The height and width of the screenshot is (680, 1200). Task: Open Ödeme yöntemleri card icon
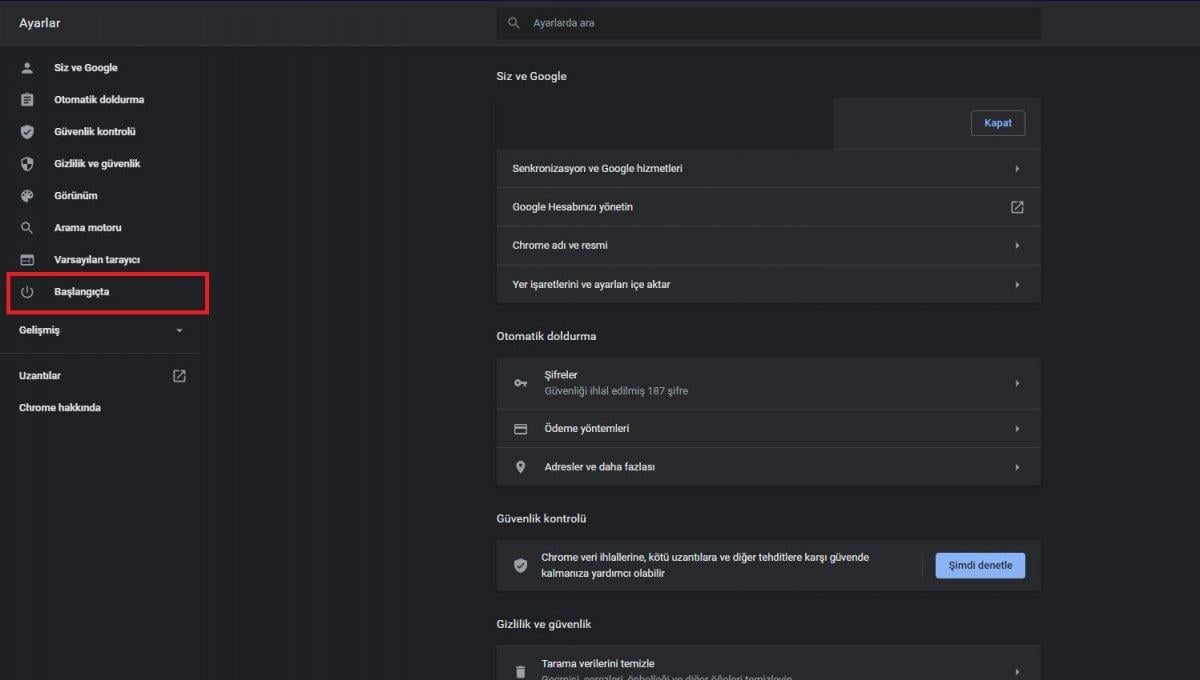tap(520, 428)
